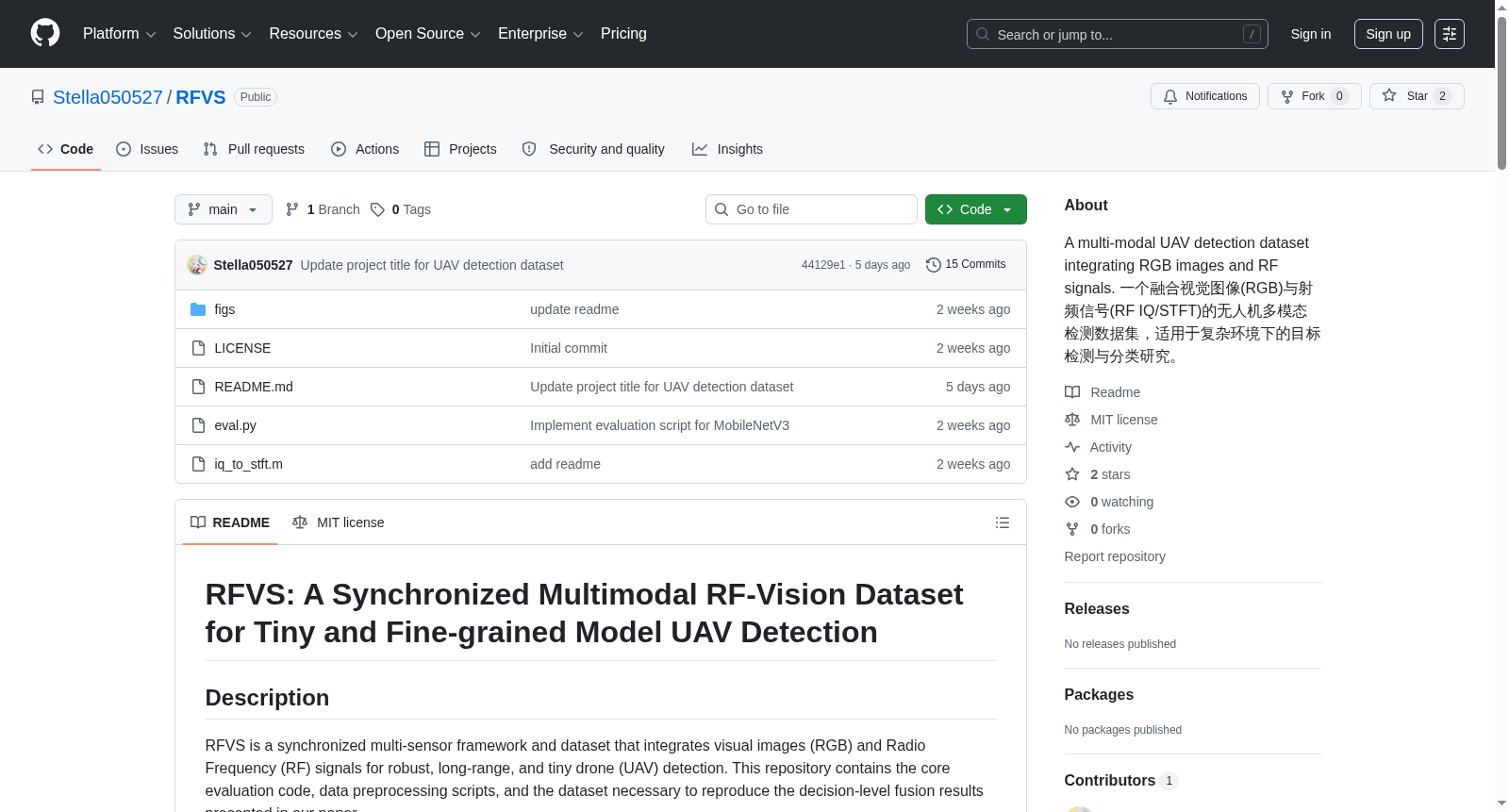Open the Issues tab

point(147,149)
